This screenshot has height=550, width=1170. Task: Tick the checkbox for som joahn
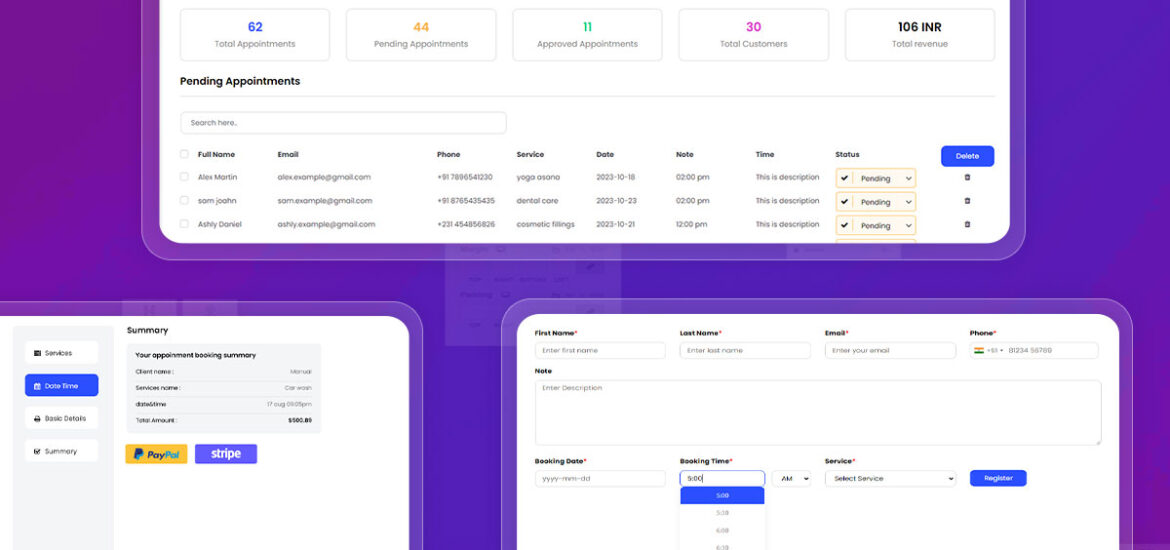coord(184,201)
